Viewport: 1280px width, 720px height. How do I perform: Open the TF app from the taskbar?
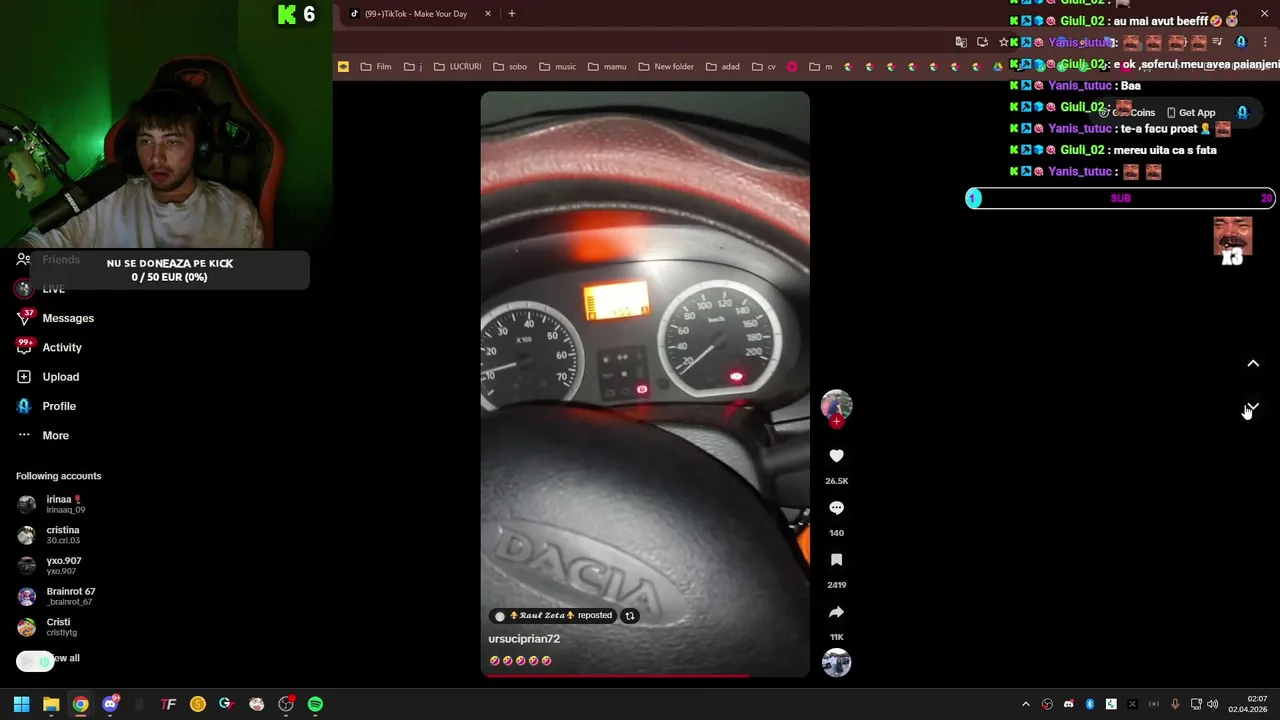(x=168, y=704)
